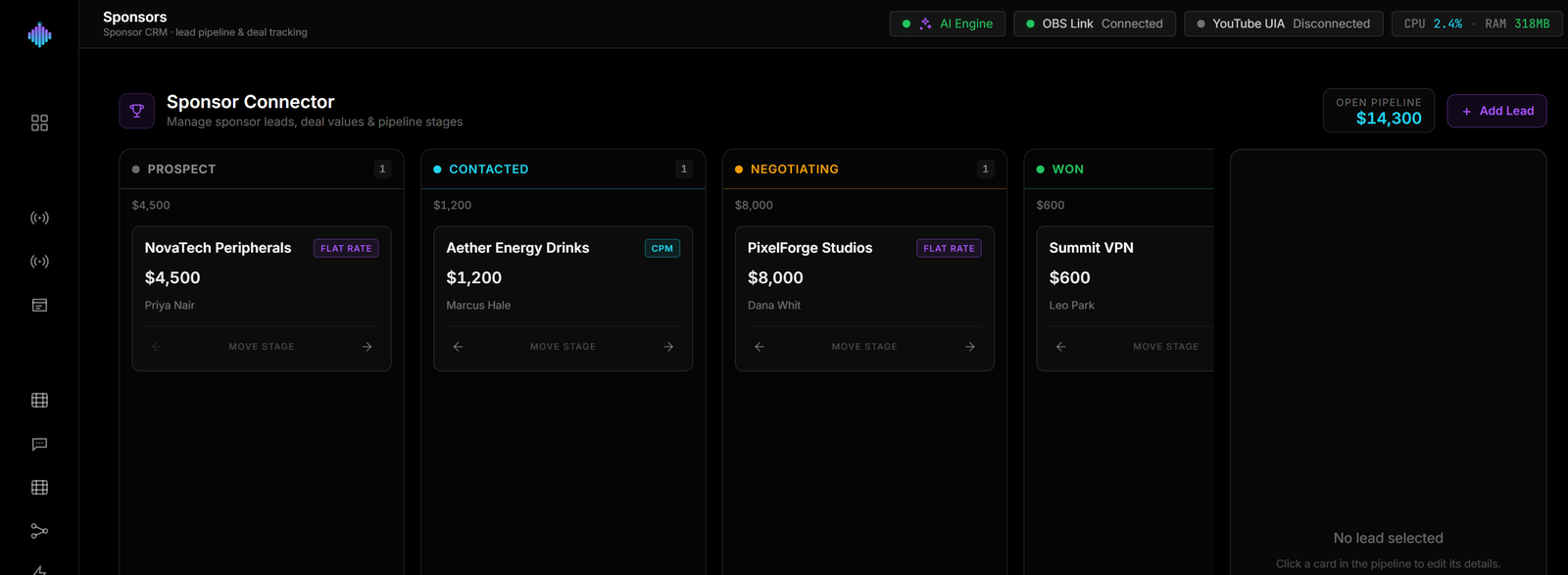Click MOVE STAGE label on PixelForge card

[x=864, y=347]
